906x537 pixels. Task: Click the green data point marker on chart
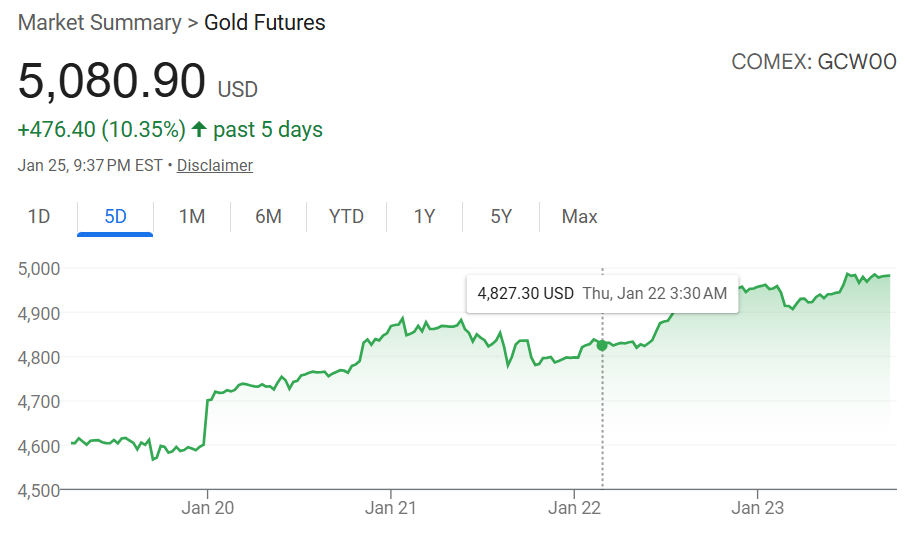click(602, 345)
